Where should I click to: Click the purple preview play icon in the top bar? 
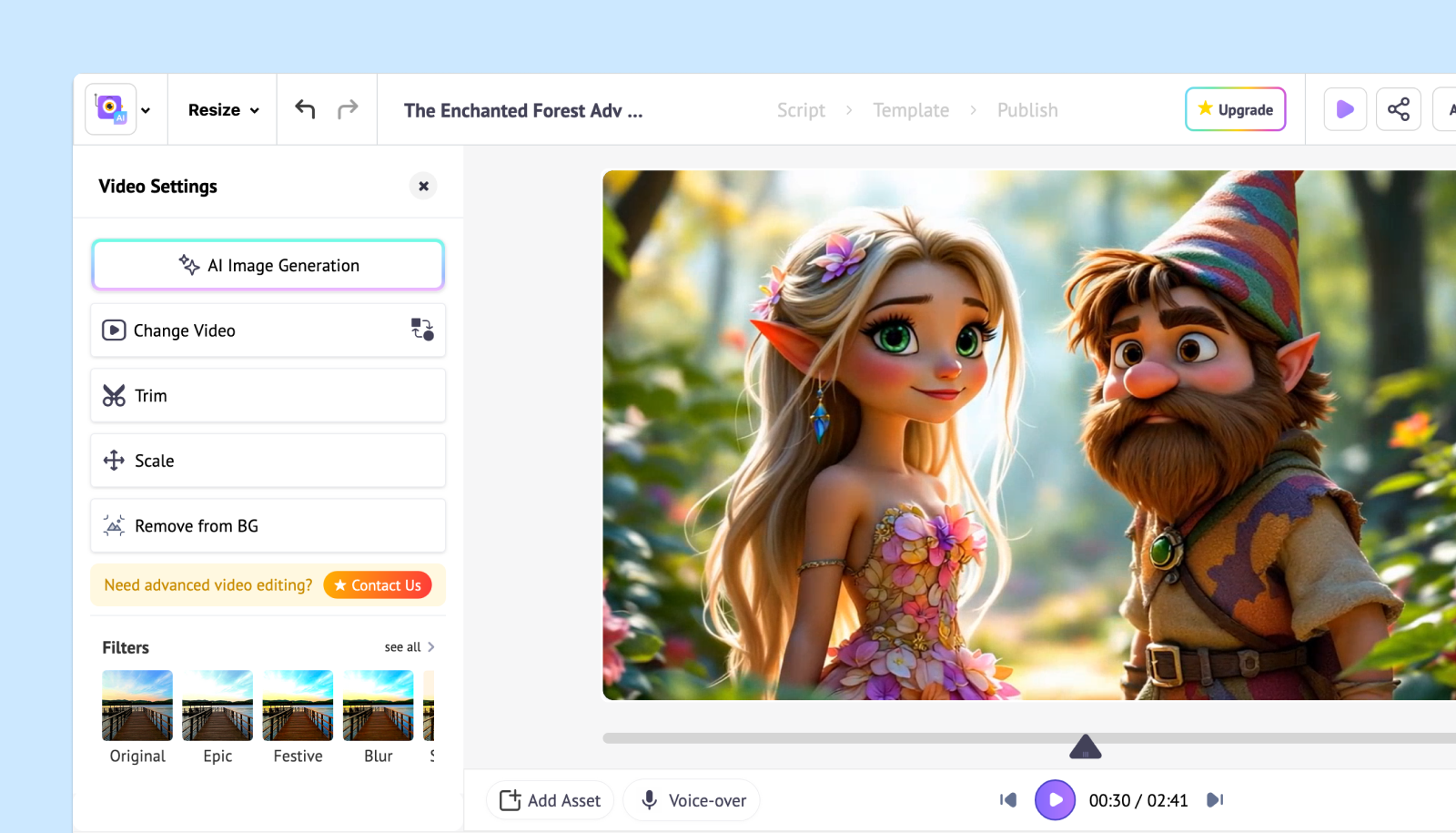point(1345,109)
